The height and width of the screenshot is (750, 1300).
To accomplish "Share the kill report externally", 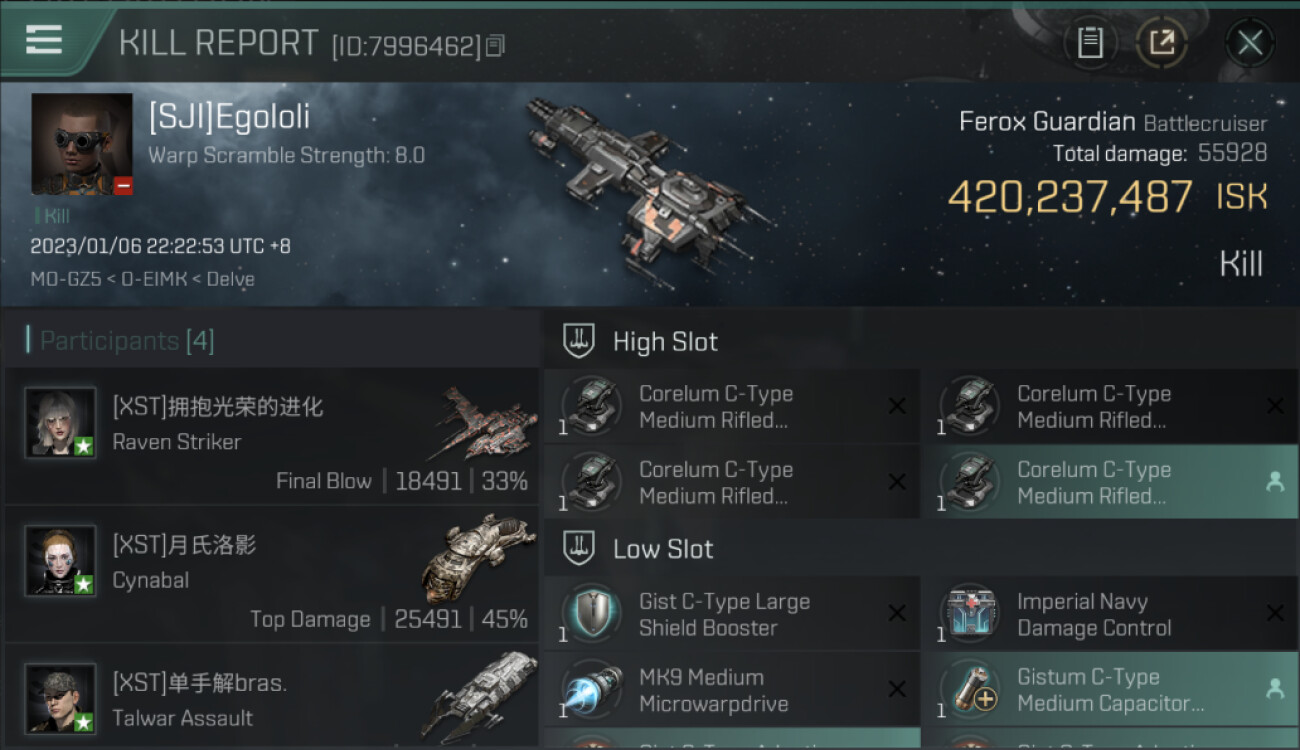I will [x=1161, y=43].
